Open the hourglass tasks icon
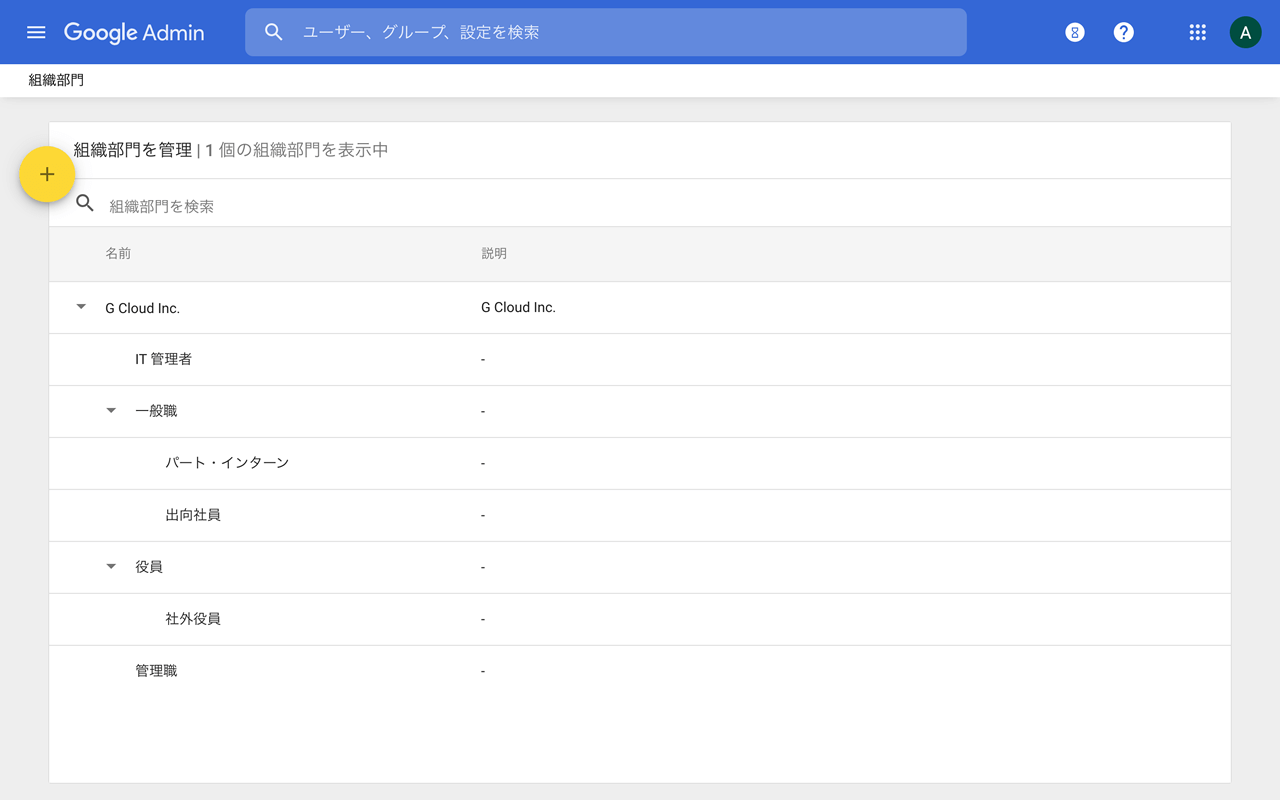1280x800 pixels. (1075, 32)
